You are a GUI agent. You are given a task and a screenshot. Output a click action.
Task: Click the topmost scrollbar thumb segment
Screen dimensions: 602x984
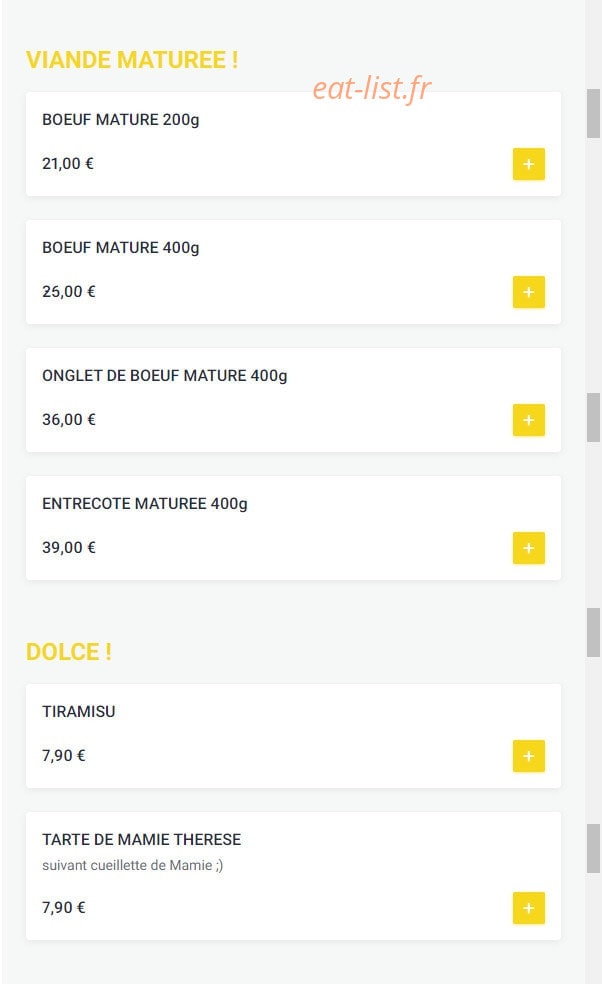tap(593, 114)
